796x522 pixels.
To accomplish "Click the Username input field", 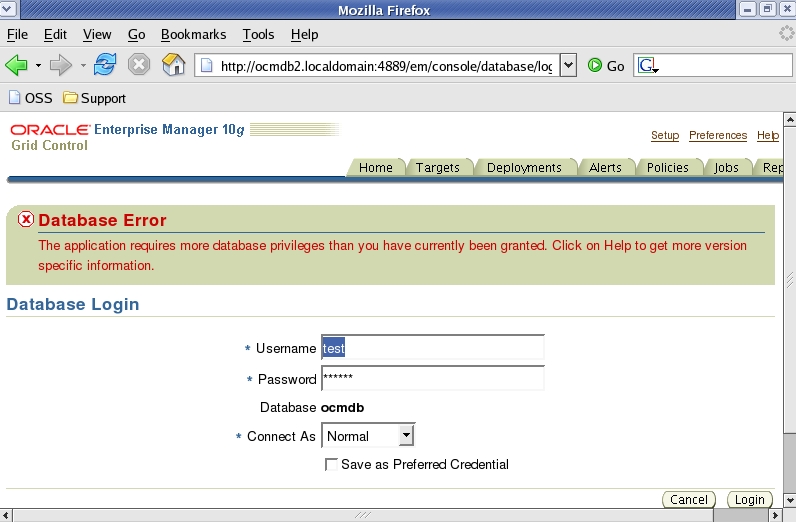I will (x=433, y=348).
